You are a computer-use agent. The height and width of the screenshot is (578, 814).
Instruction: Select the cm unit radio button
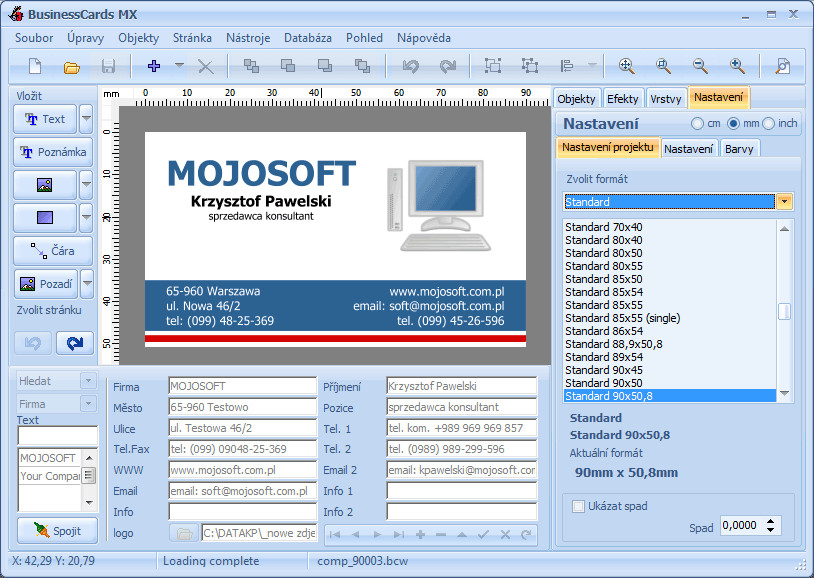[697, 124]
